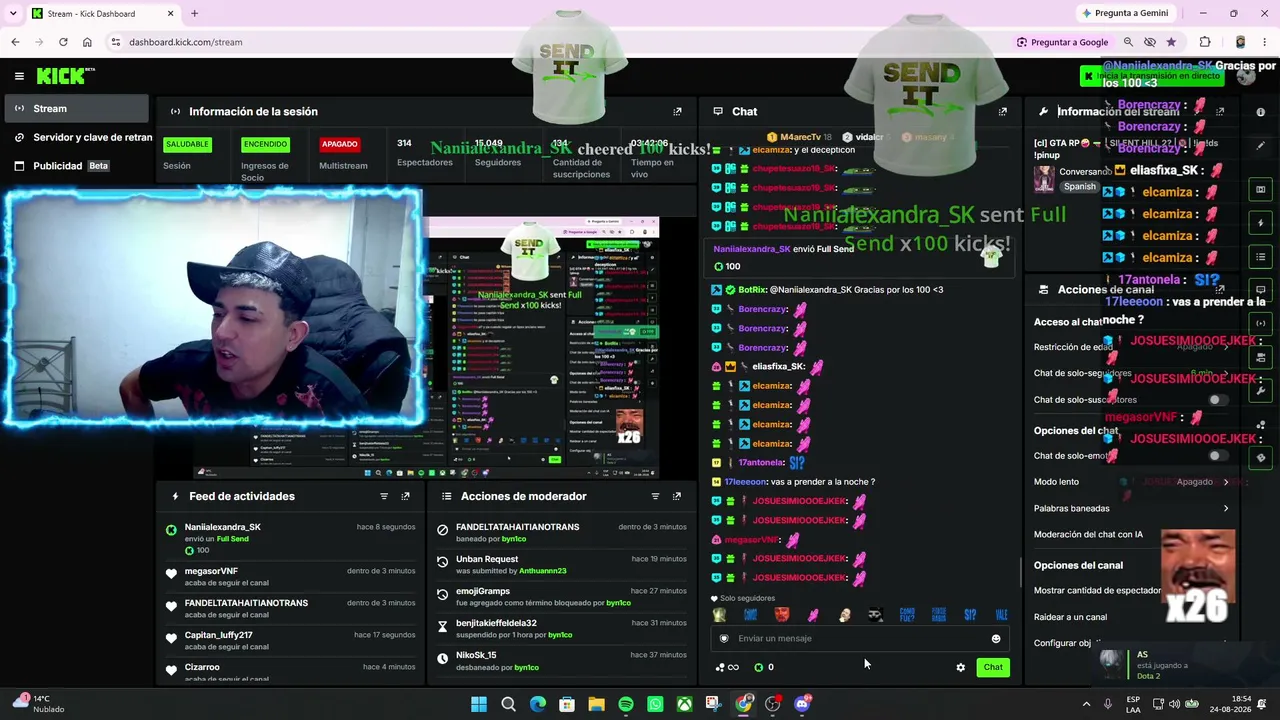Image resolution: width=1280 pixels, height=720 pixels.
Task: Pop out Feed de actividades panel
Action: click(405, 496)
